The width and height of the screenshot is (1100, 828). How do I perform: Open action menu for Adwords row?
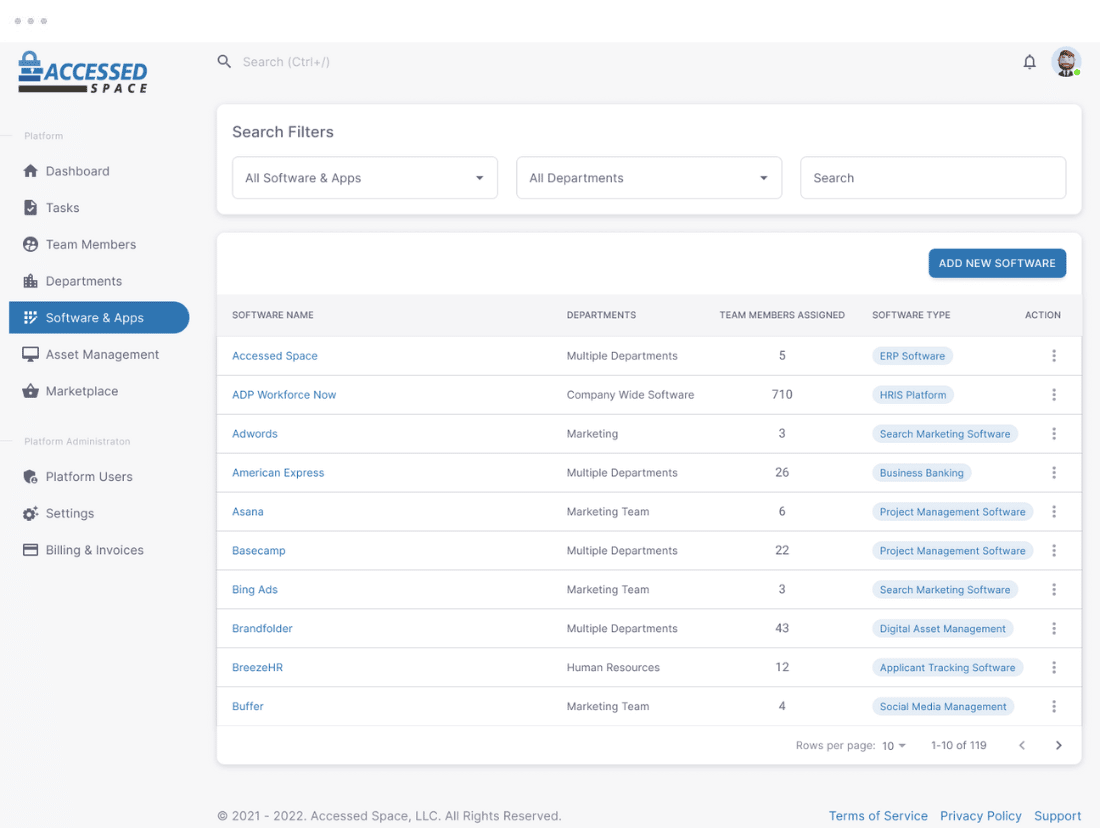1053,434
